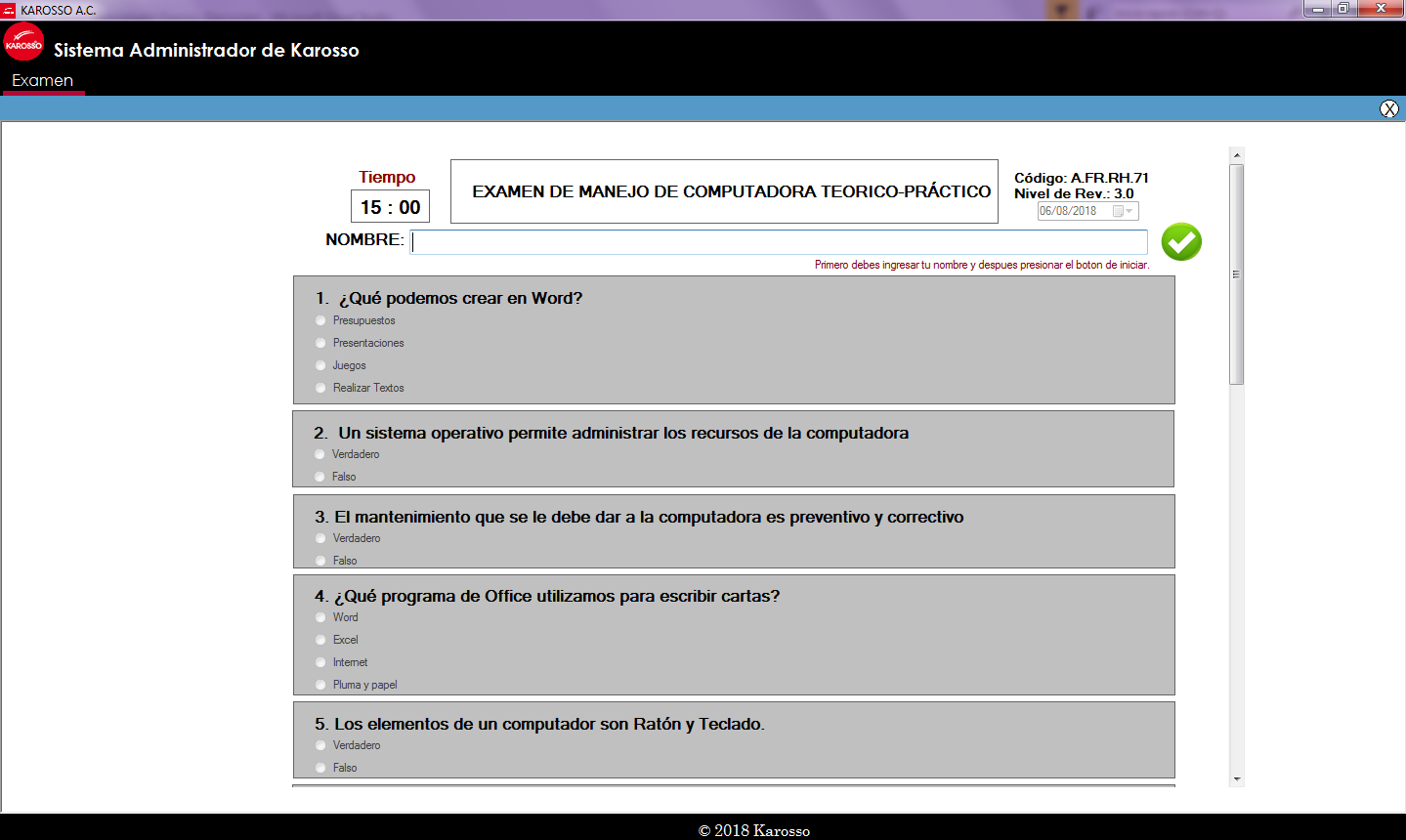The width and height of the screenshot is (1406, 840).
Task: Click the exam scrollbar down arrow
Action: pos(1237,779)
